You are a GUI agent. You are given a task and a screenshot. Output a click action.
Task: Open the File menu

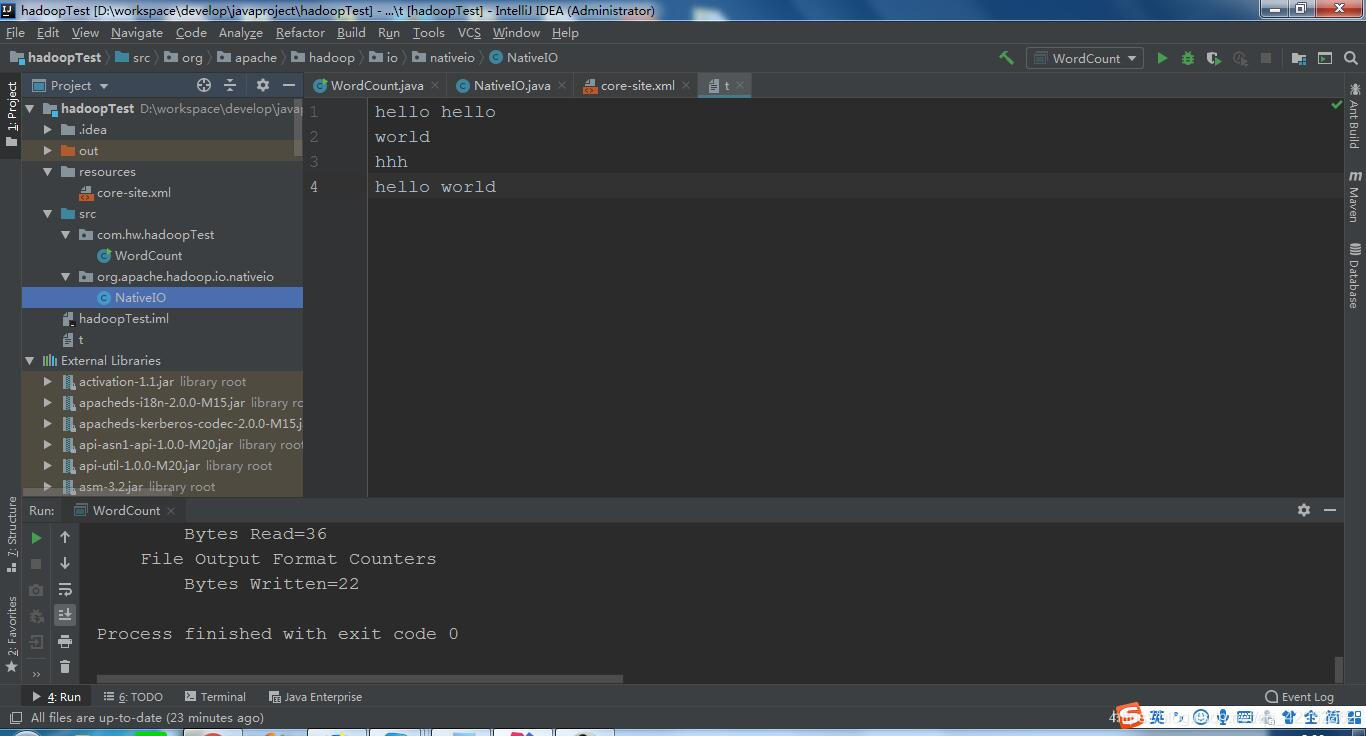click(x=15, y=32)
